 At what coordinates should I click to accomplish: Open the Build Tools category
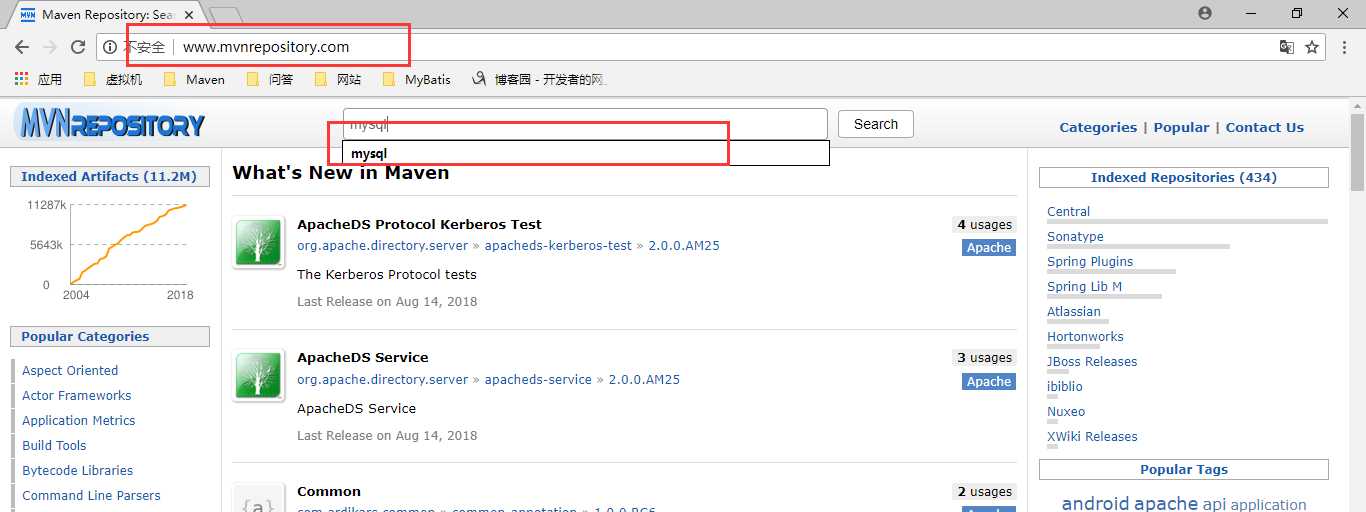(54, 445)
